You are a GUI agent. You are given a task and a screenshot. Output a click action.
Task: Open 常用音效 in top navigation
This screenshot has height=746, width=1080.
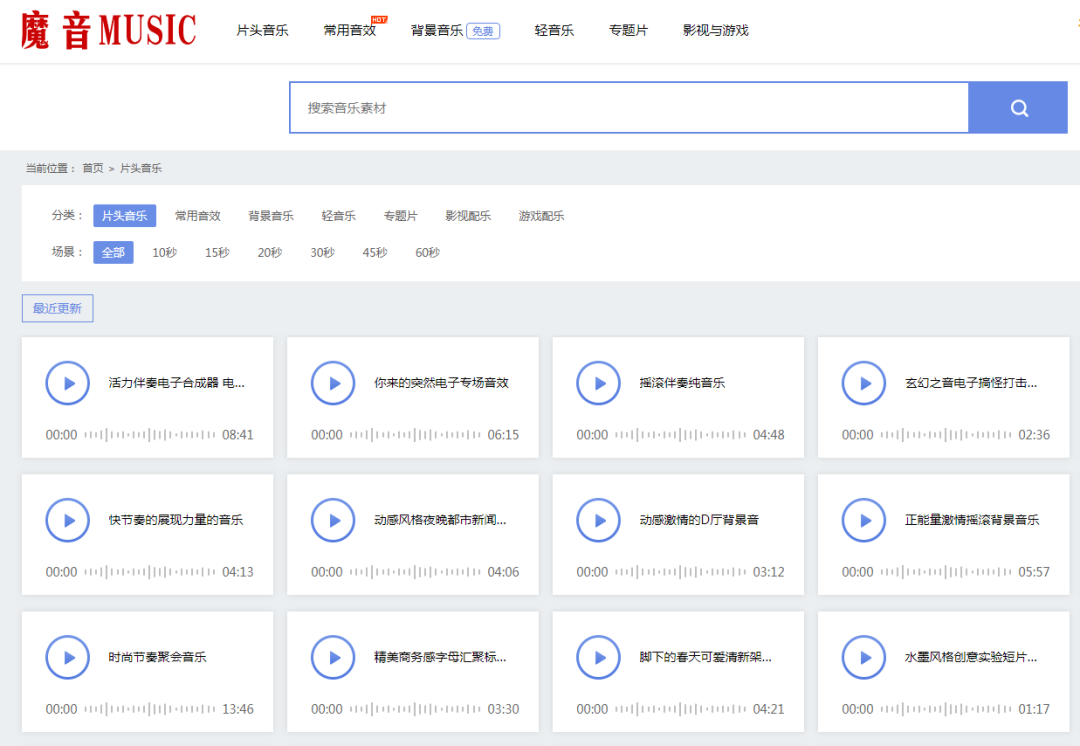pos(350,30)
